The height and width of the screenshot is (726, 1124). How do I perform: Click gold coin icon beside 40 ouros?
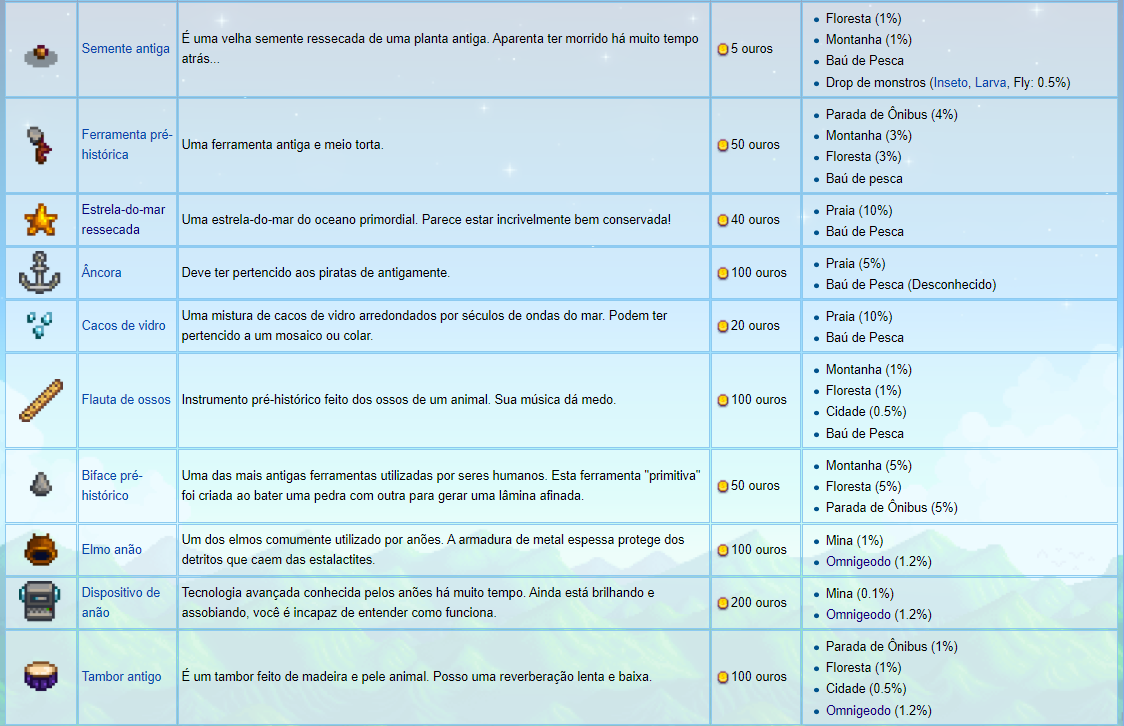(x=723, y=220)
